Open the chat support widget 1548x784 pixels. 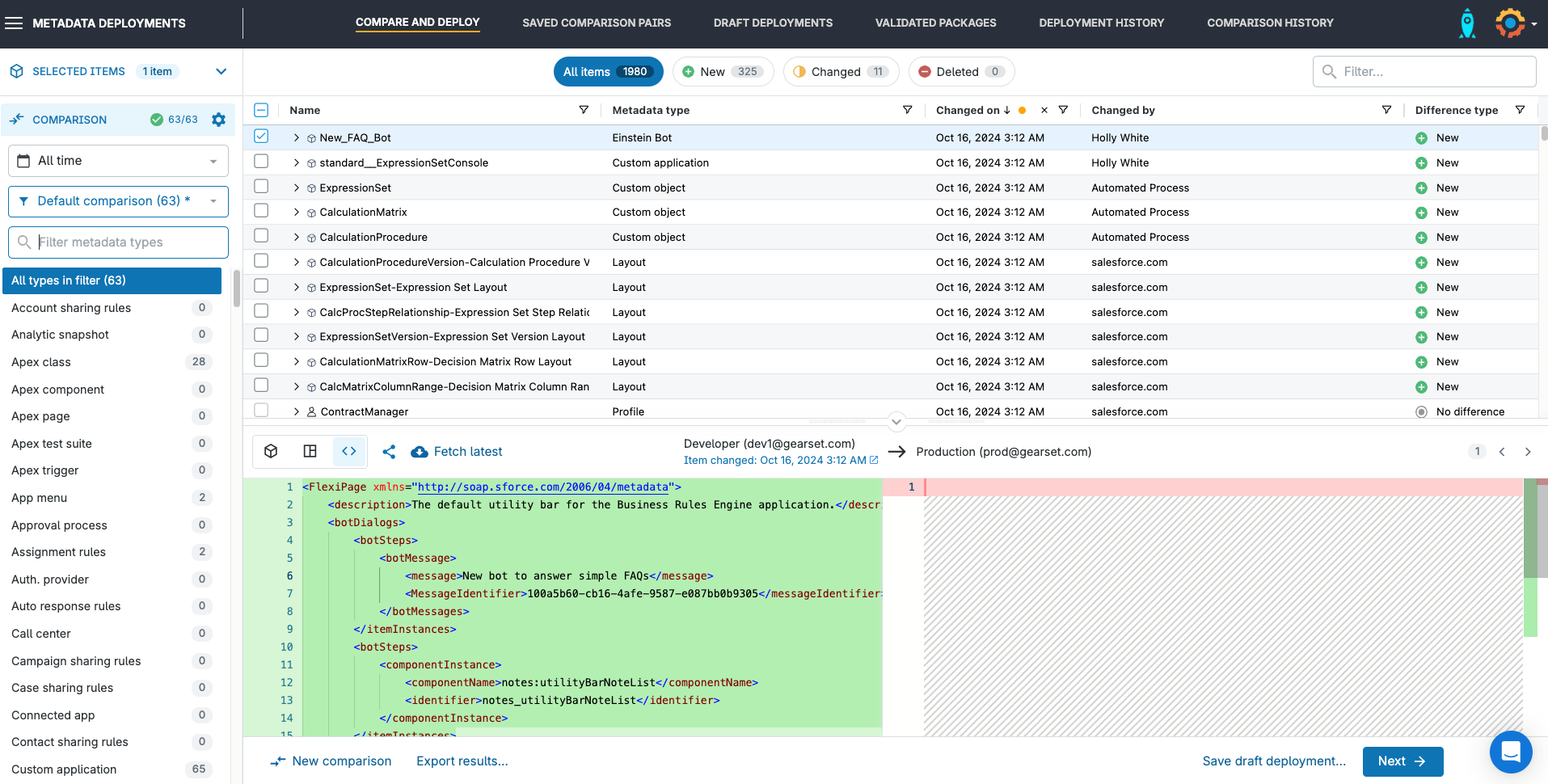pos(1510,752)
